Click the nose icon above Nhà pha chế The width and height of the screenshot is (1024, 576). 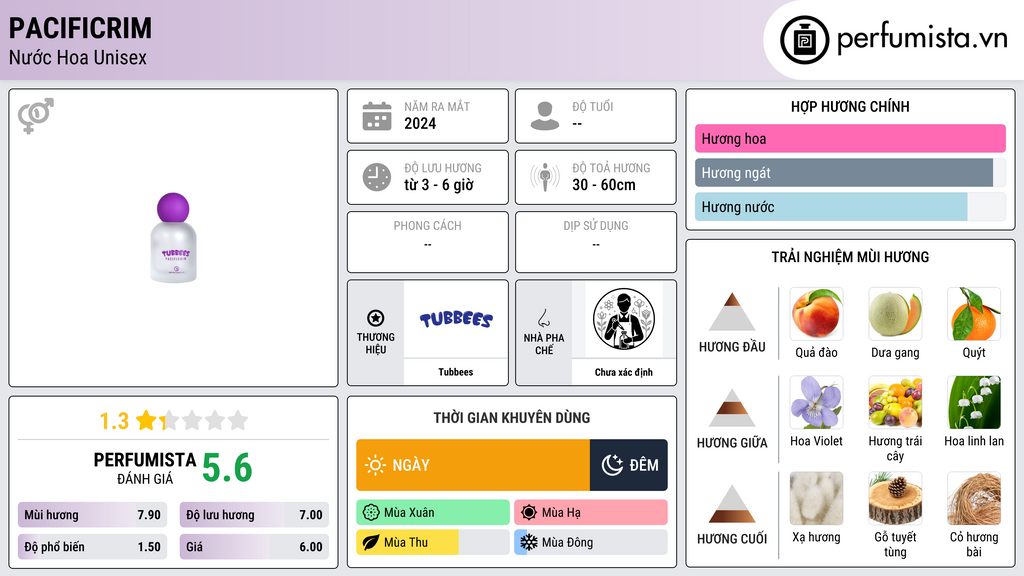543,318
